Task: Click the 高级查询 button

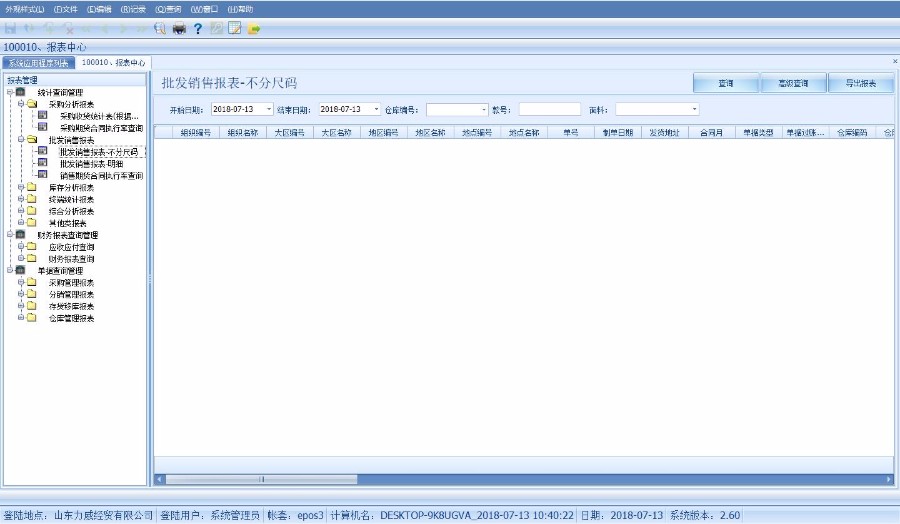Action: [793, 83]
